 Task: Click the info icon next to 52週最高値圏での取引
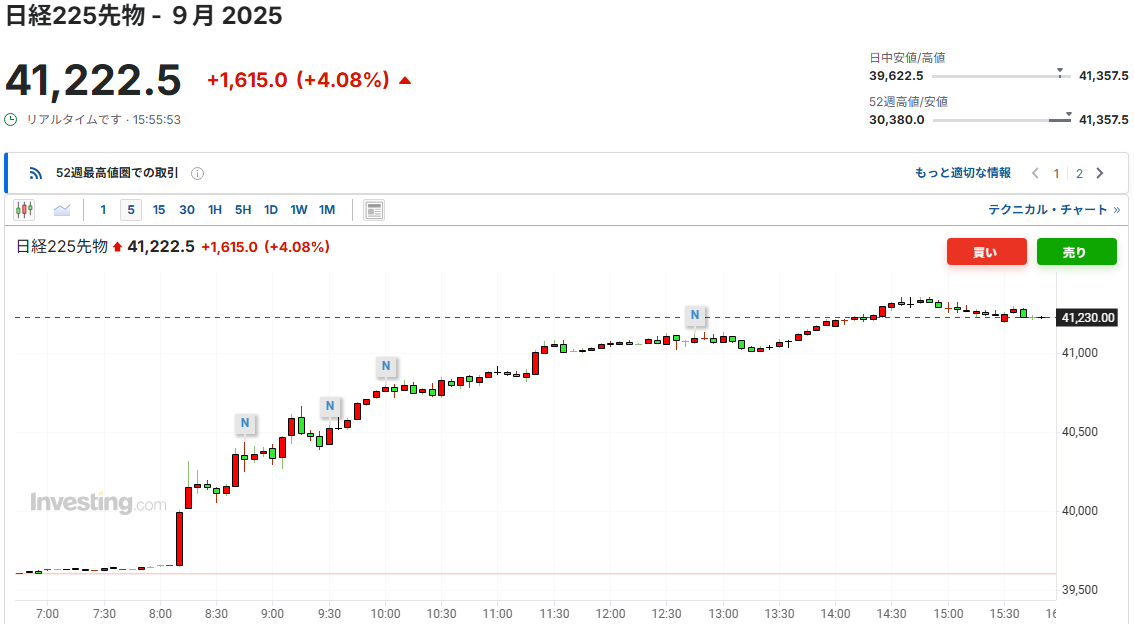point(197,174)
